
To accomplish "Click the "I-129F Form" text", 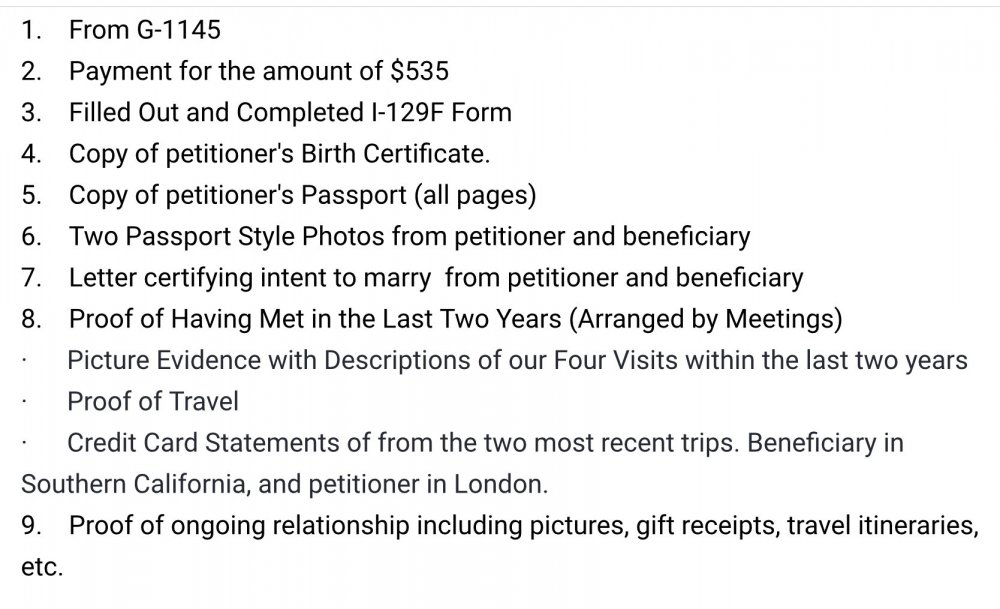I will tap(442, 112).
